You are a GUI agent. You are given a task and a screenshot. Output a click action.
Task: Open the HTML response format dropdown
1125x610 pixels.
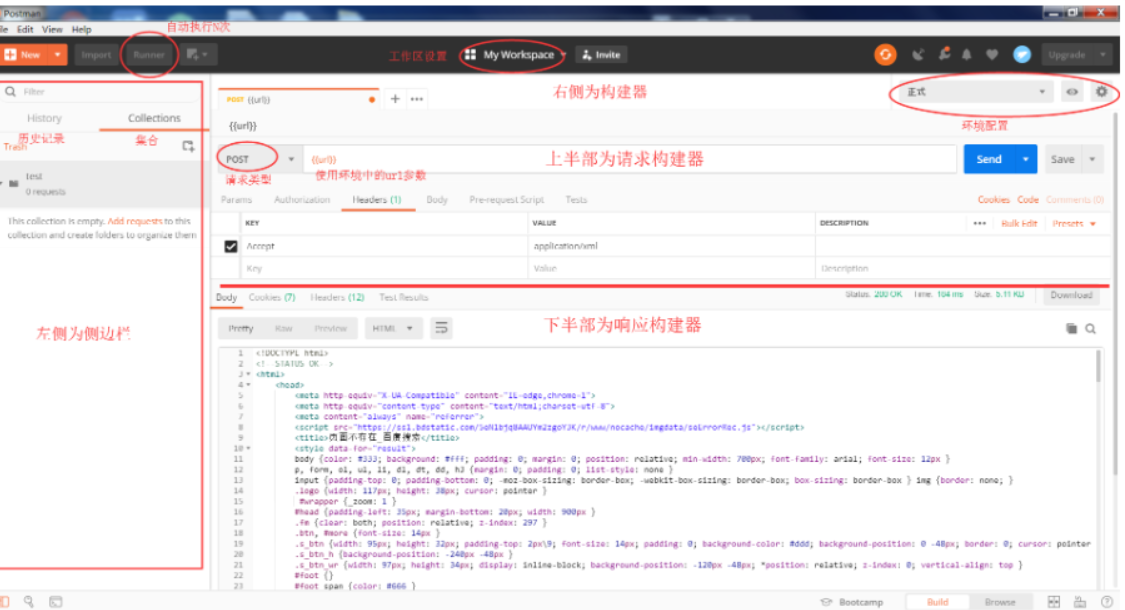[392, 328]
